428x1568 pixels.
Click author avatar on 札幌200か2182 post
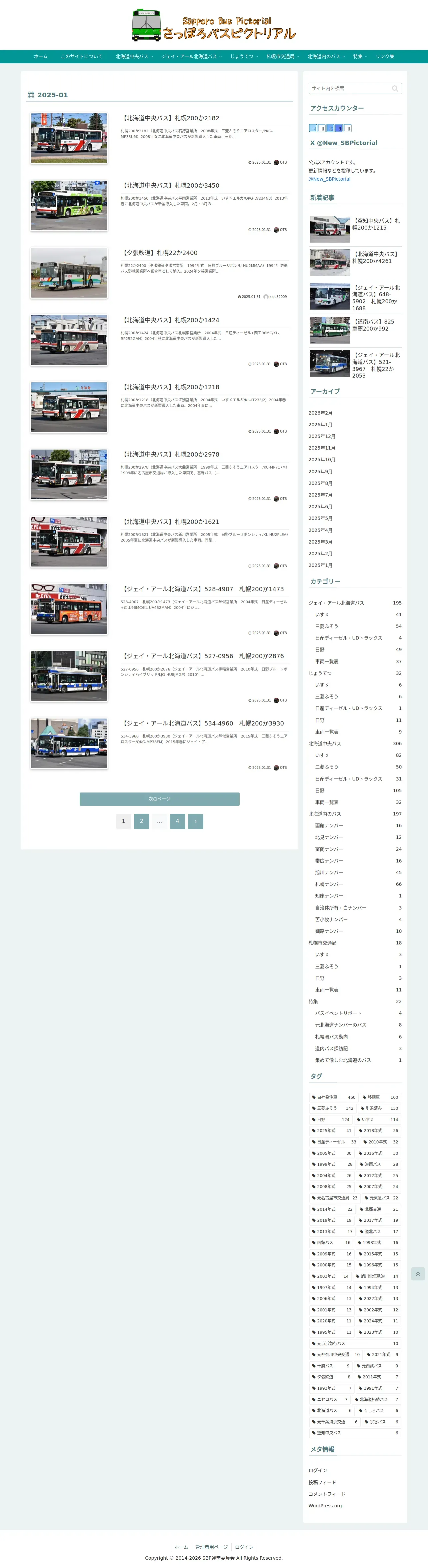[x=276, y=163]
